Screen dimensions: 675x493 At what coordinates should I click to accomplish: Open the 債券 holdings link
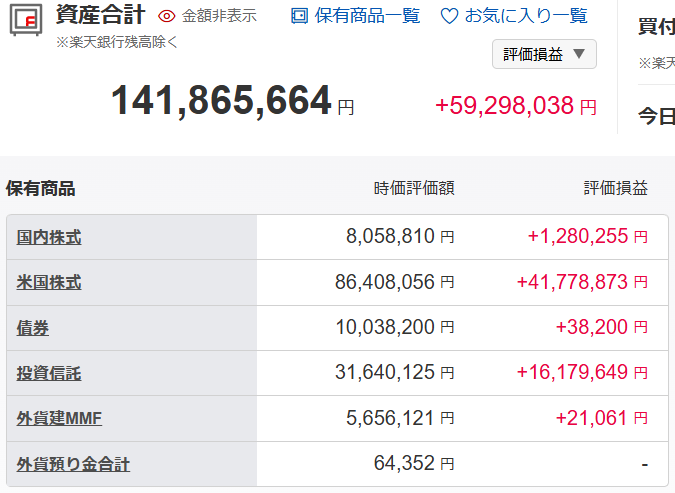33,328
